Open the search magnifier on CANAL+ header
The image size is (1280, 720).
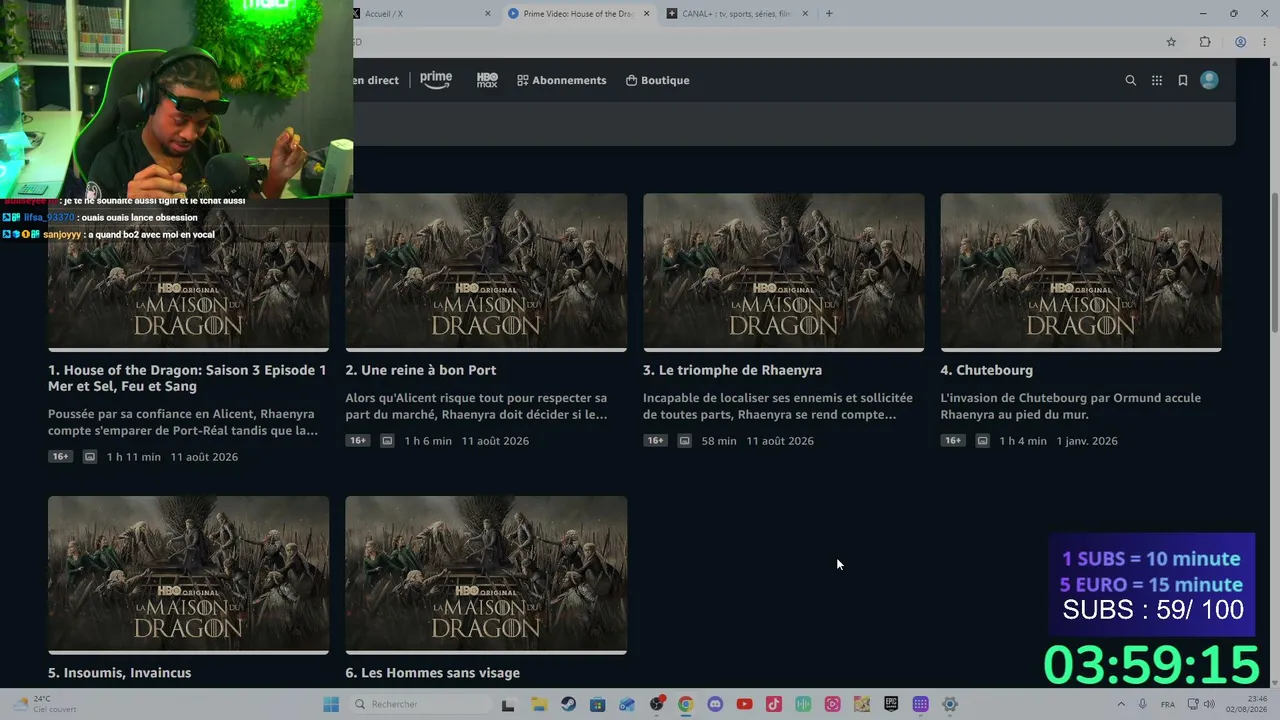tap(1131, 81)
